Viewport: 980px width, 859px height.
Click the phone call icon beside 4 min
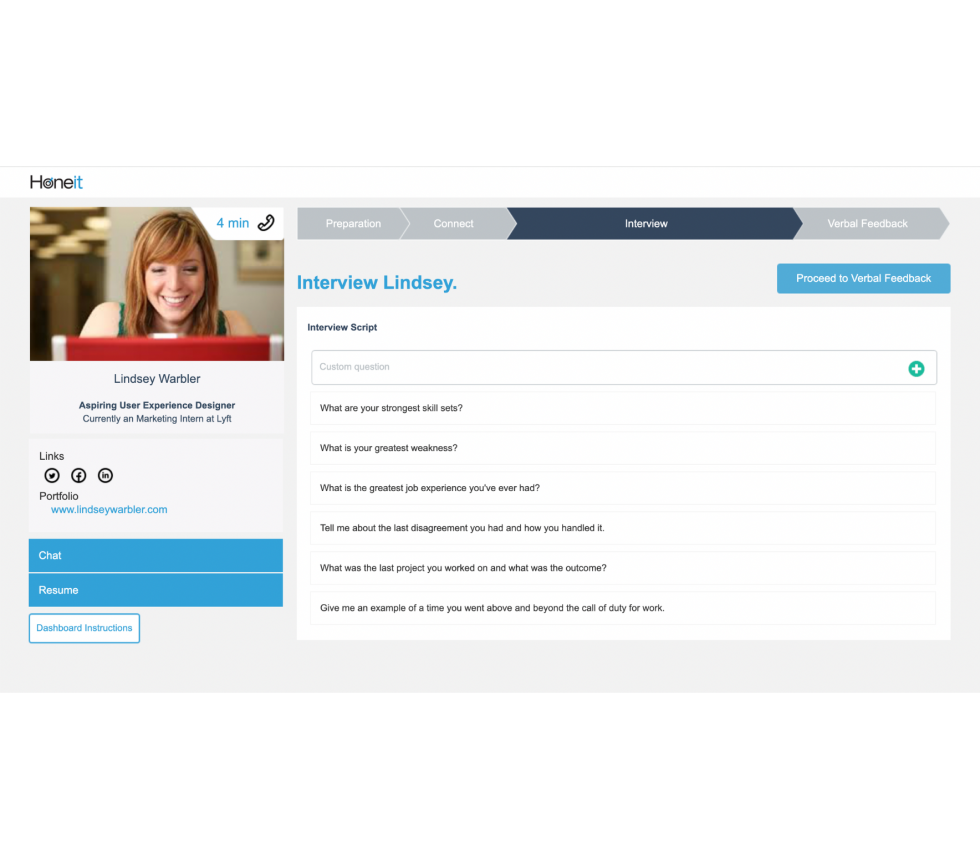(264, 223)
